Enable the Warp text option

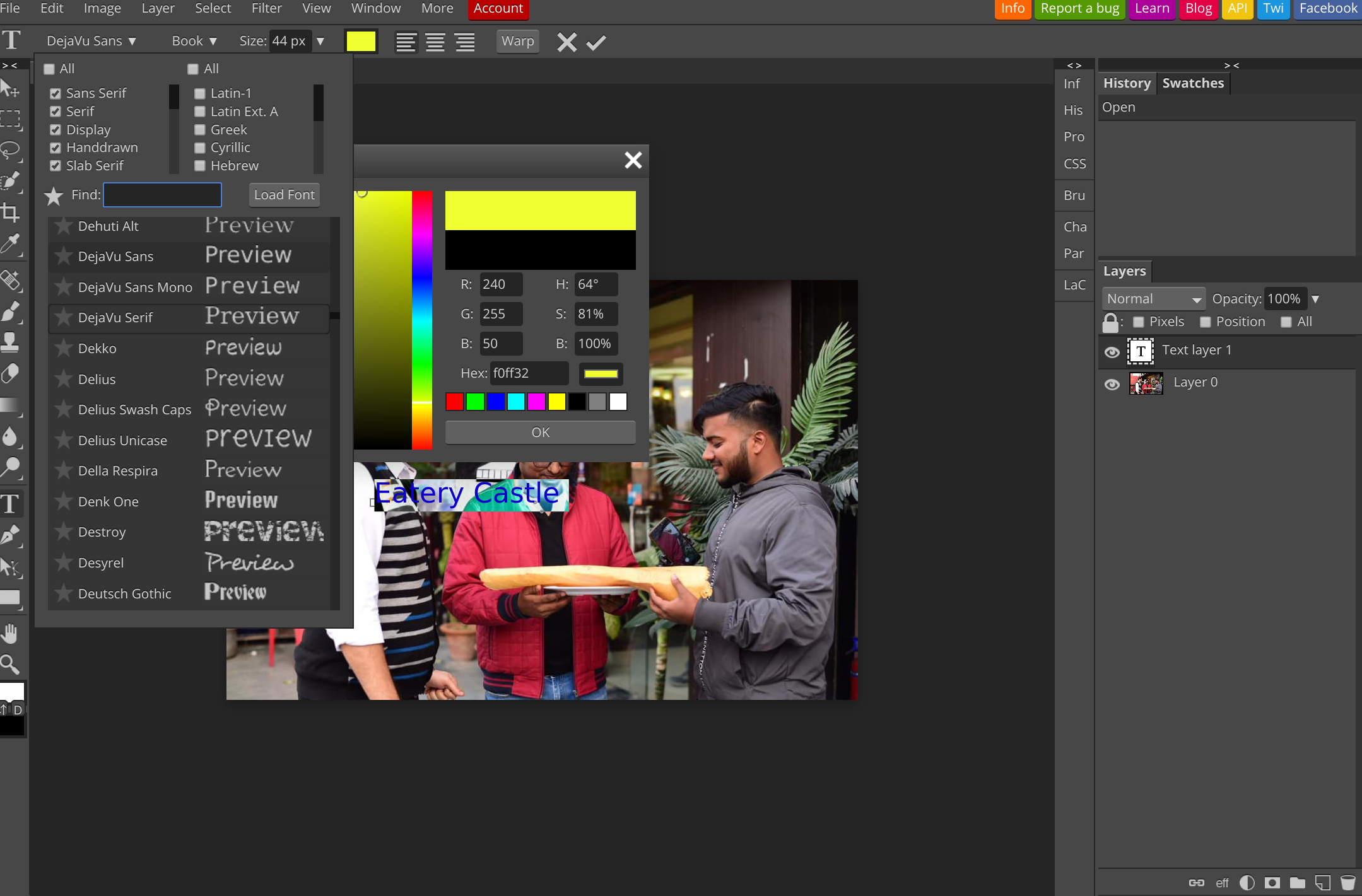[x=518, y=40]
